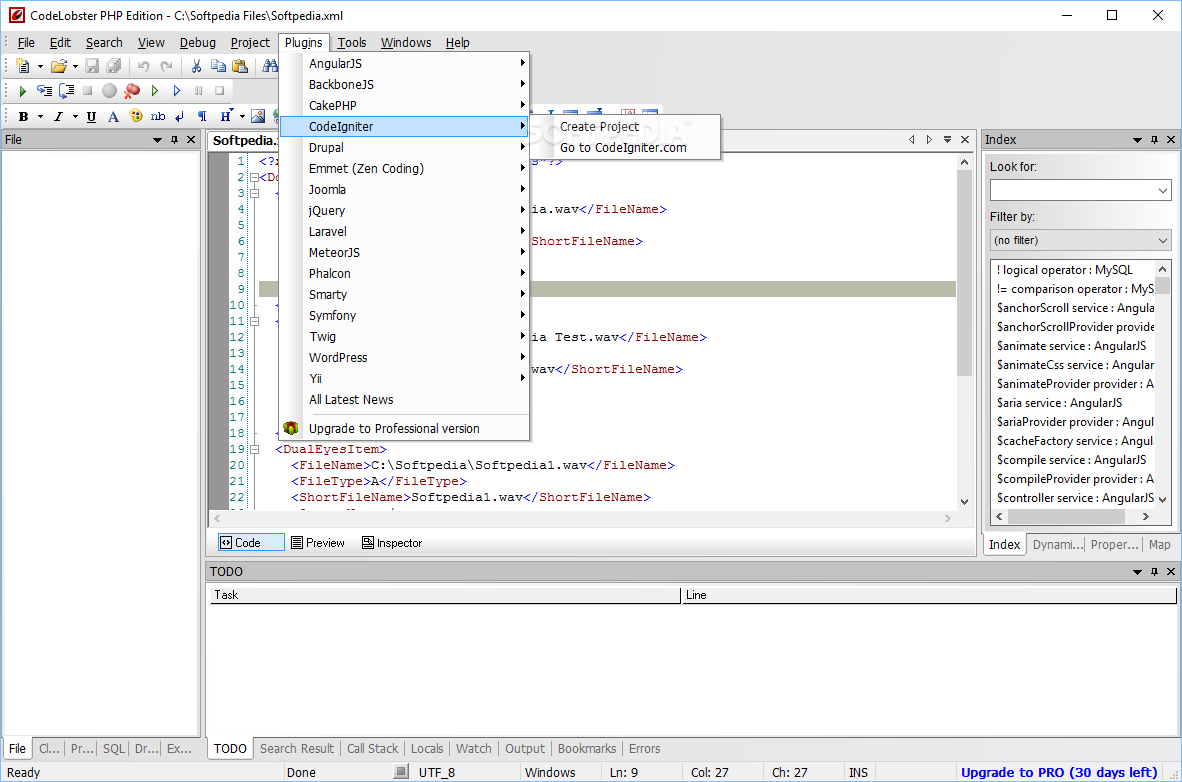
Task: Open the color palette icon
Action: tap(136, 116)
